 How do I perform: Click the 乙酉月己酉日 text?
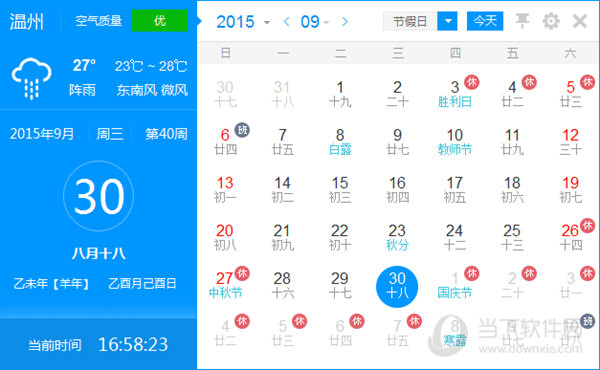(x=142, y=284)
